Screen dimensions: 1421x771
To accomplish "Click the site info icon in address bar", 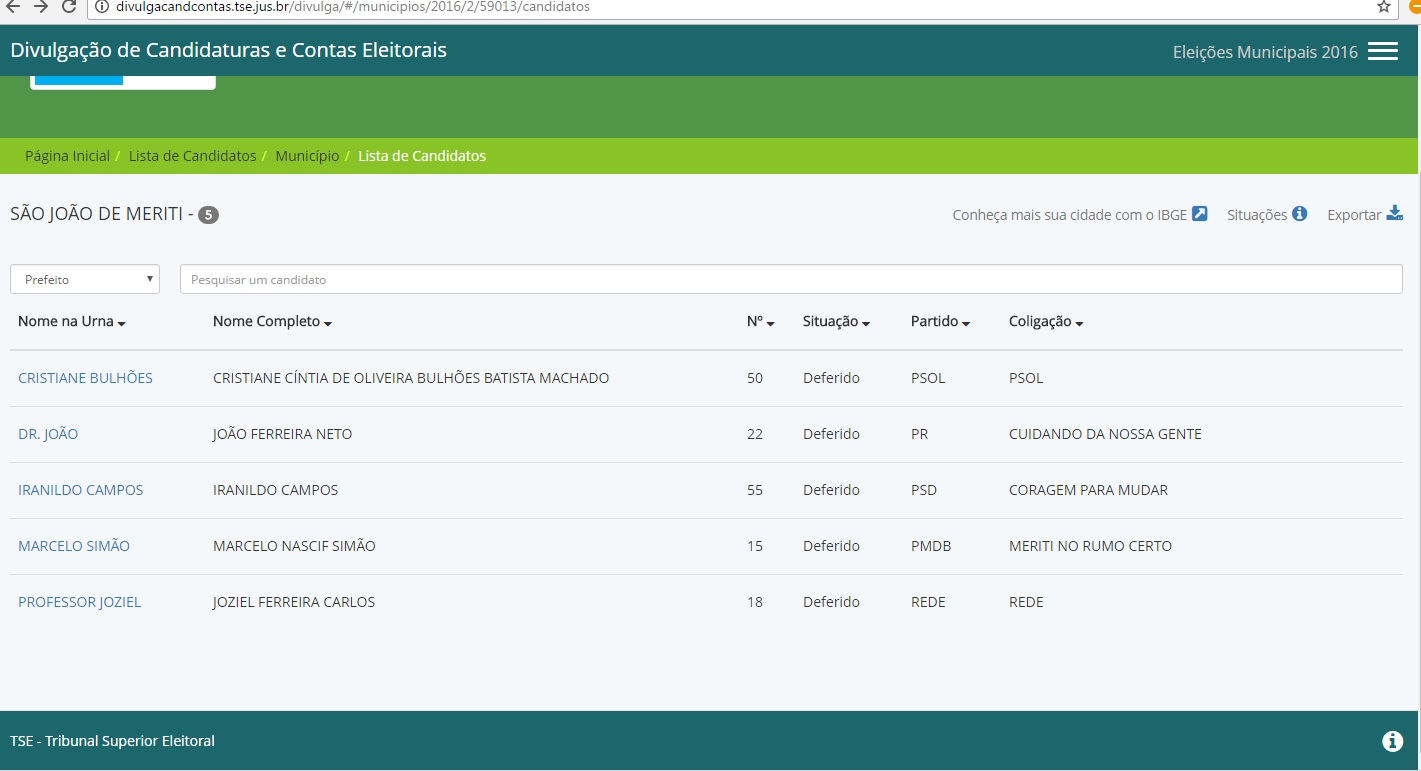I will [x=101, y=7].
